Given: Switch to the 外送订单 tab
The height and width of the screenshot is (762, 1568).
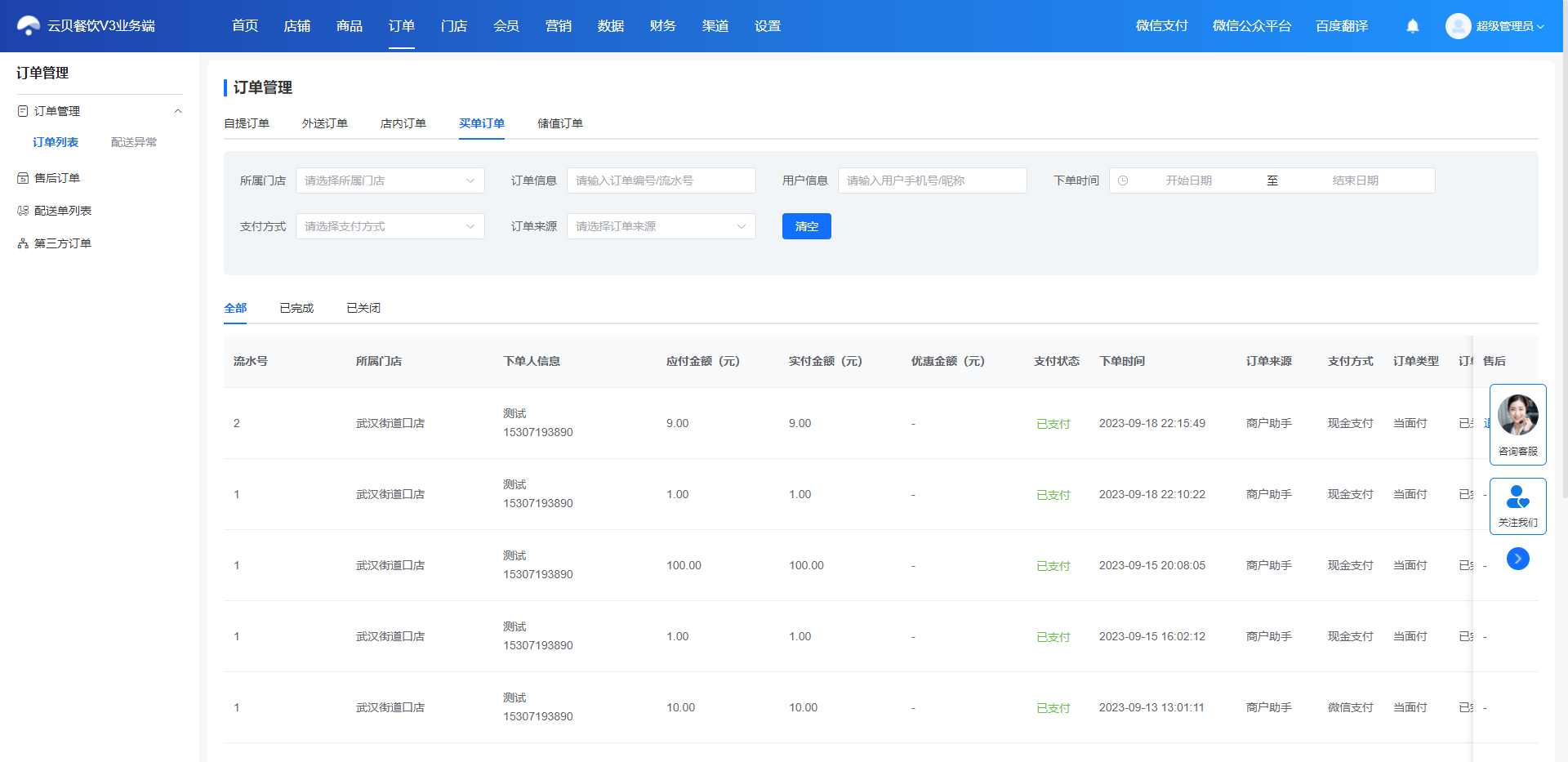Looking at the screenshot, I should click(x=325, y=123).
